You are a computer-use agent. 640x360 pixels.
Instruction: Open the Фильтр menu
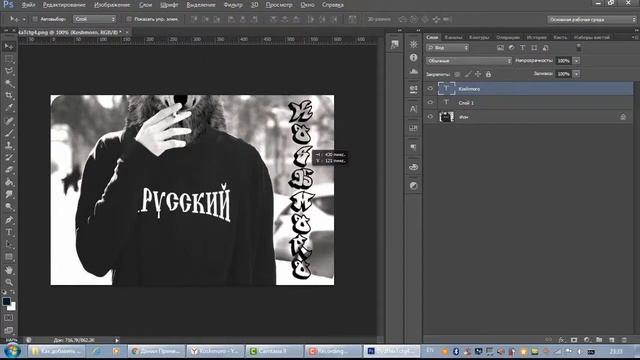pos(233,5)
